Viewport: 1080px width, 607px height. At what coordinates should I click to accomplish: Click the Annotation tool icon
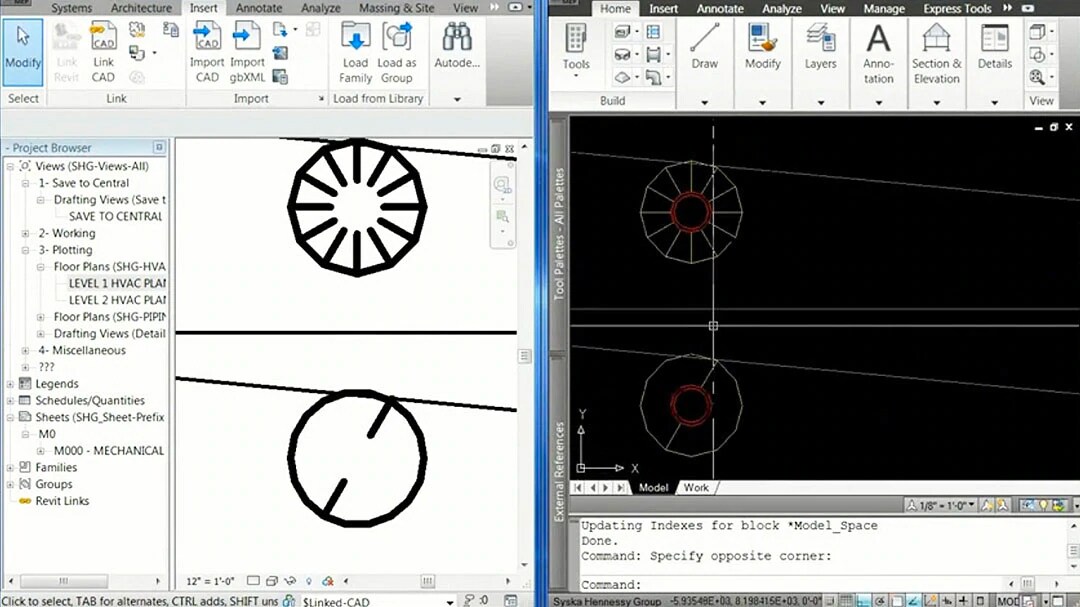878,42
